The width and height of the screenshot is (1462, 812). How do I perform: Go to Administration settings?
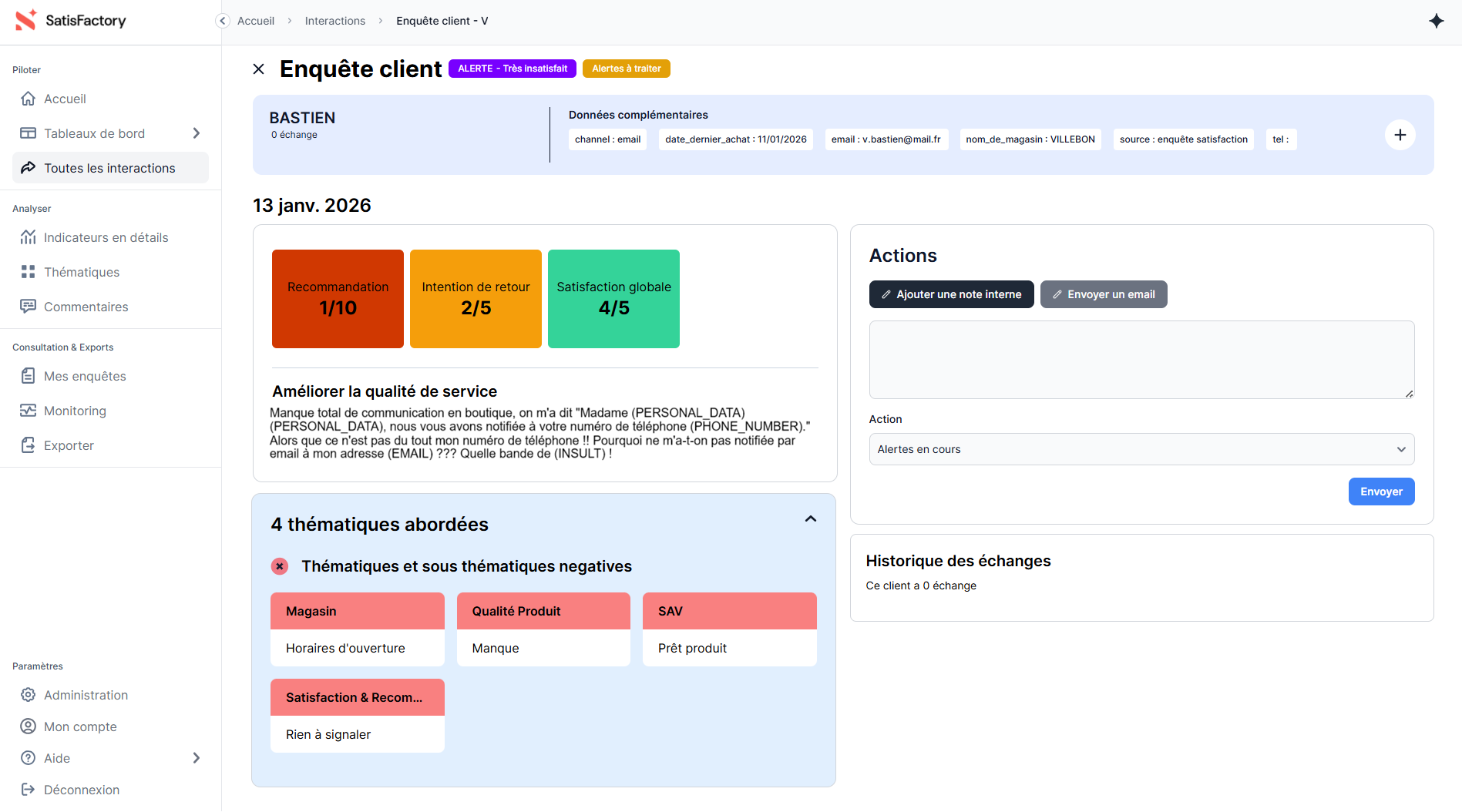tap(86, 695)
